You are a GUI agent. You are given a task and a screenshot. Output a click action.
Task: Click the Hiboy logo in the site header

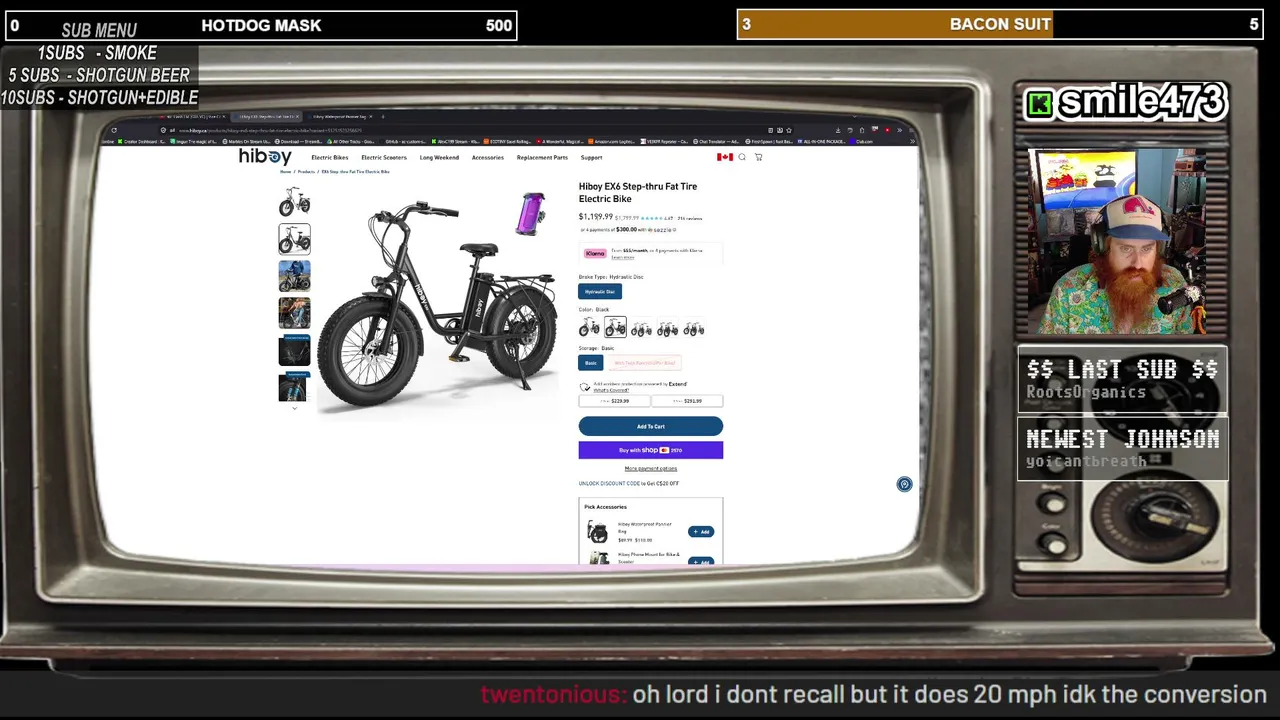(x=265, y=157)
